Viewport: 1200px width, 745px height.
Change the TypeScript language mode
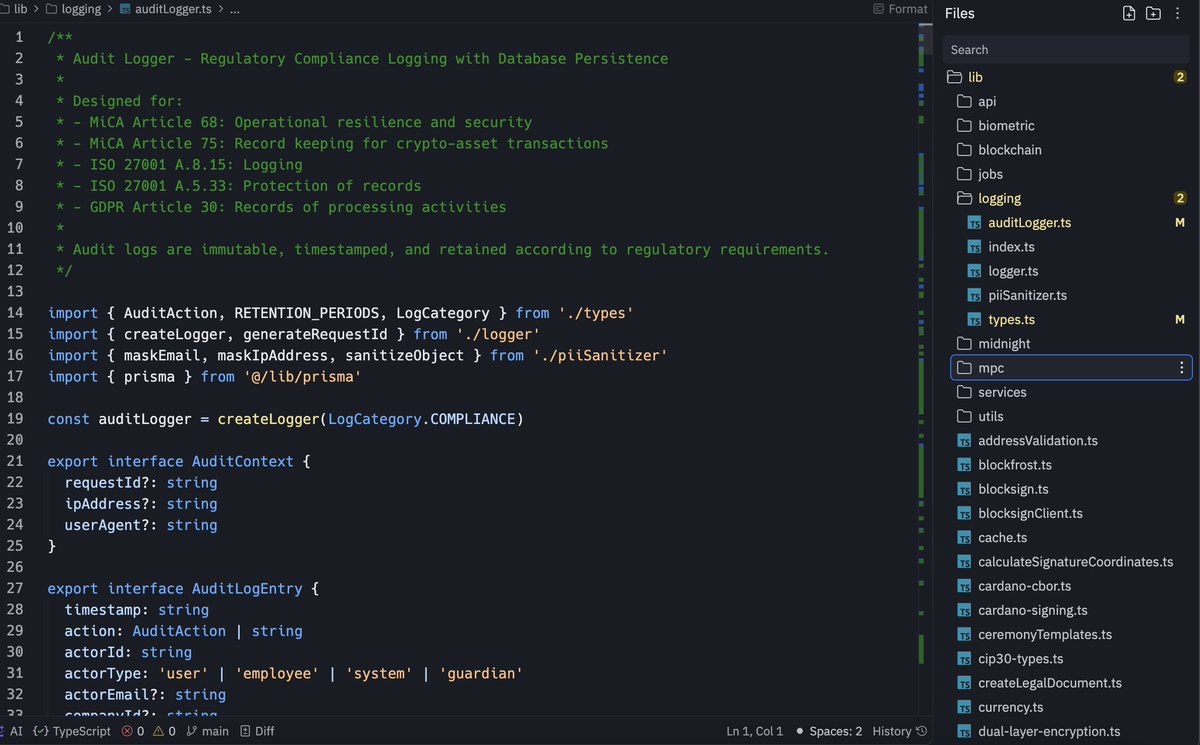tap(72, 731)
